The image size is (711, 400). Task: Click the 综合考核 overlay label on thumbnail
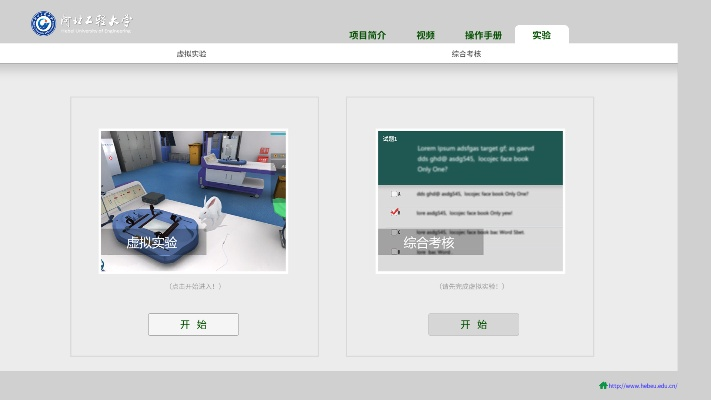click(429, 243)
